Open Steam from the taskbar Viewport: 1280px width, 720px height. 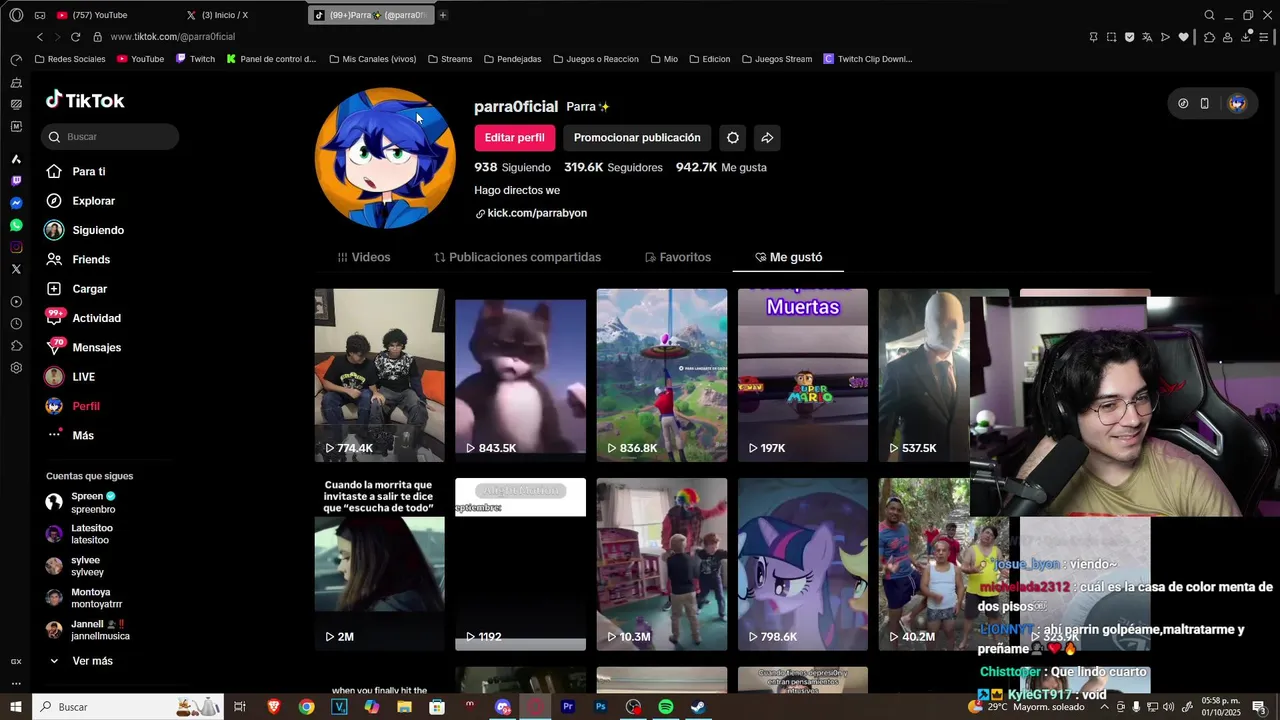pyautogui.click(x=698, y=707)
